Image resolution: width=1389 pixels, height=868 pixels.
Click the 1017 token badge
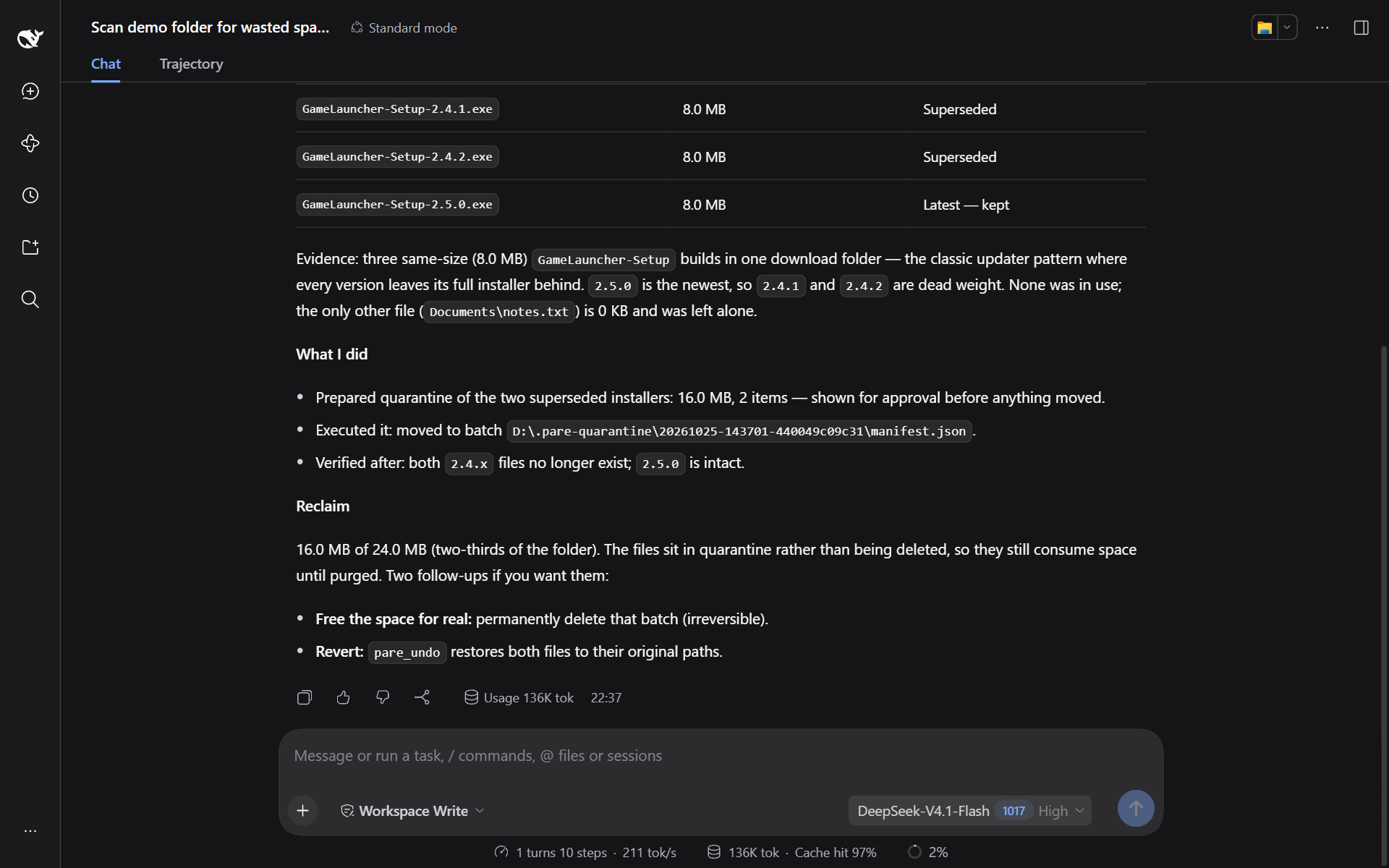point(1014,811)
